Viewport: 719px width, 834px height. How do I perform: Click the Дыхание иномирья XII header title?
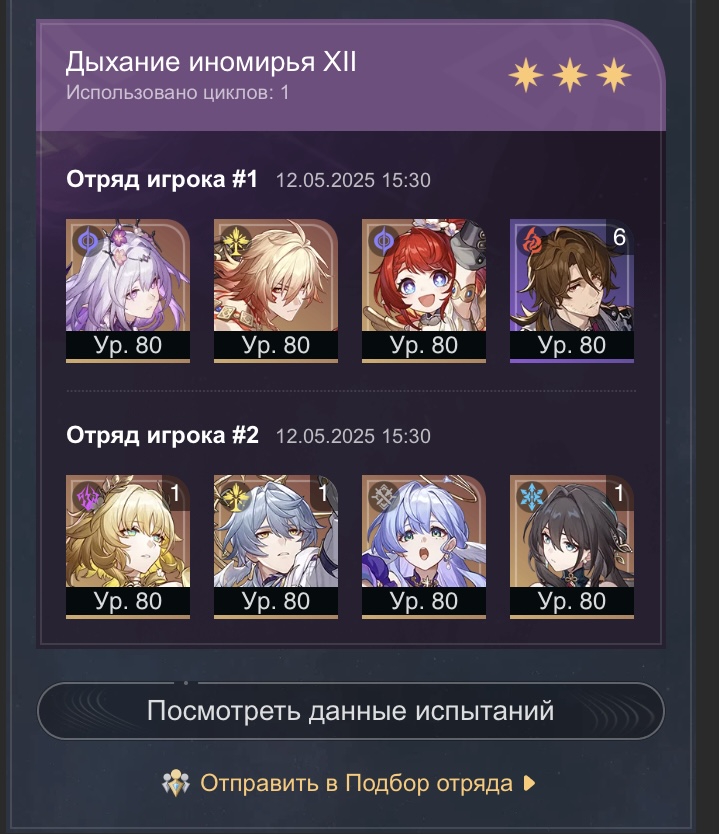(x=211, y=62)
